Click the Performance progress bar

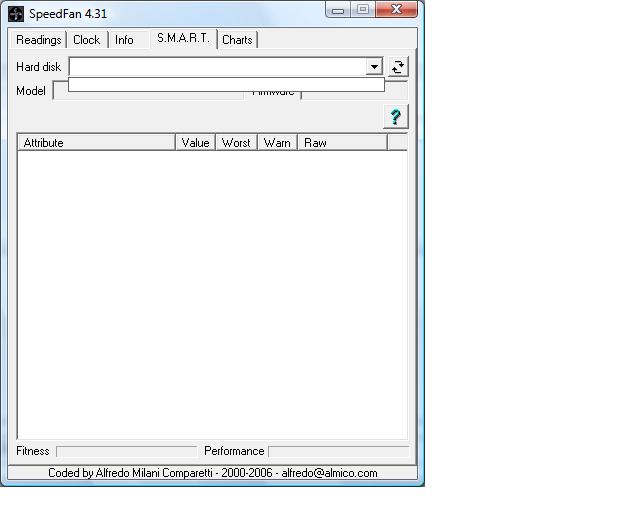(x=338, y=451)
